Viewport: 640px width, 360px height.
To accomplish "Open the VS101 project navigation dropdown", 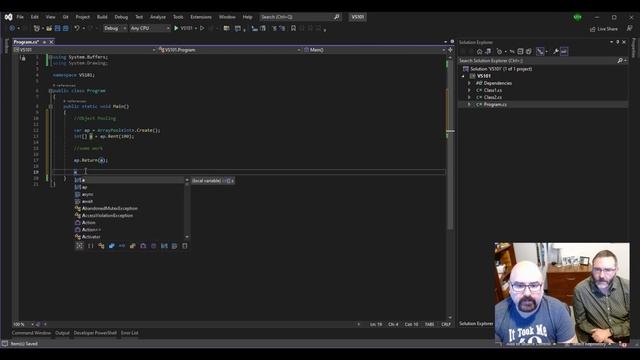I will (x=85, y=50).
